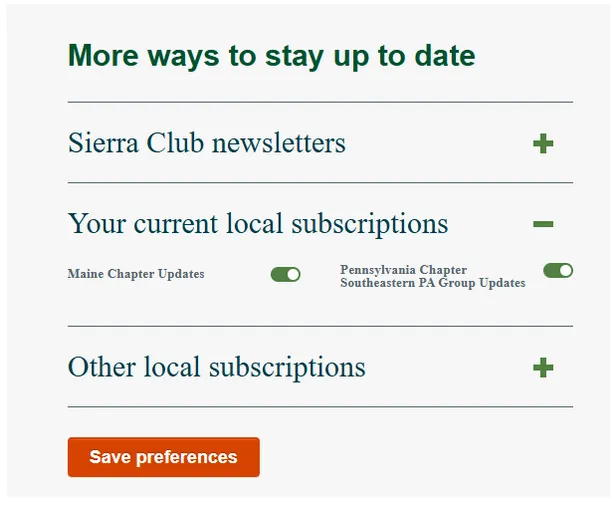This screenshot has height=512, width=611.
Task: Click white knob on Pennsylvania Chapter toggle
Action: pyautogui.click(x=566, y=270)
